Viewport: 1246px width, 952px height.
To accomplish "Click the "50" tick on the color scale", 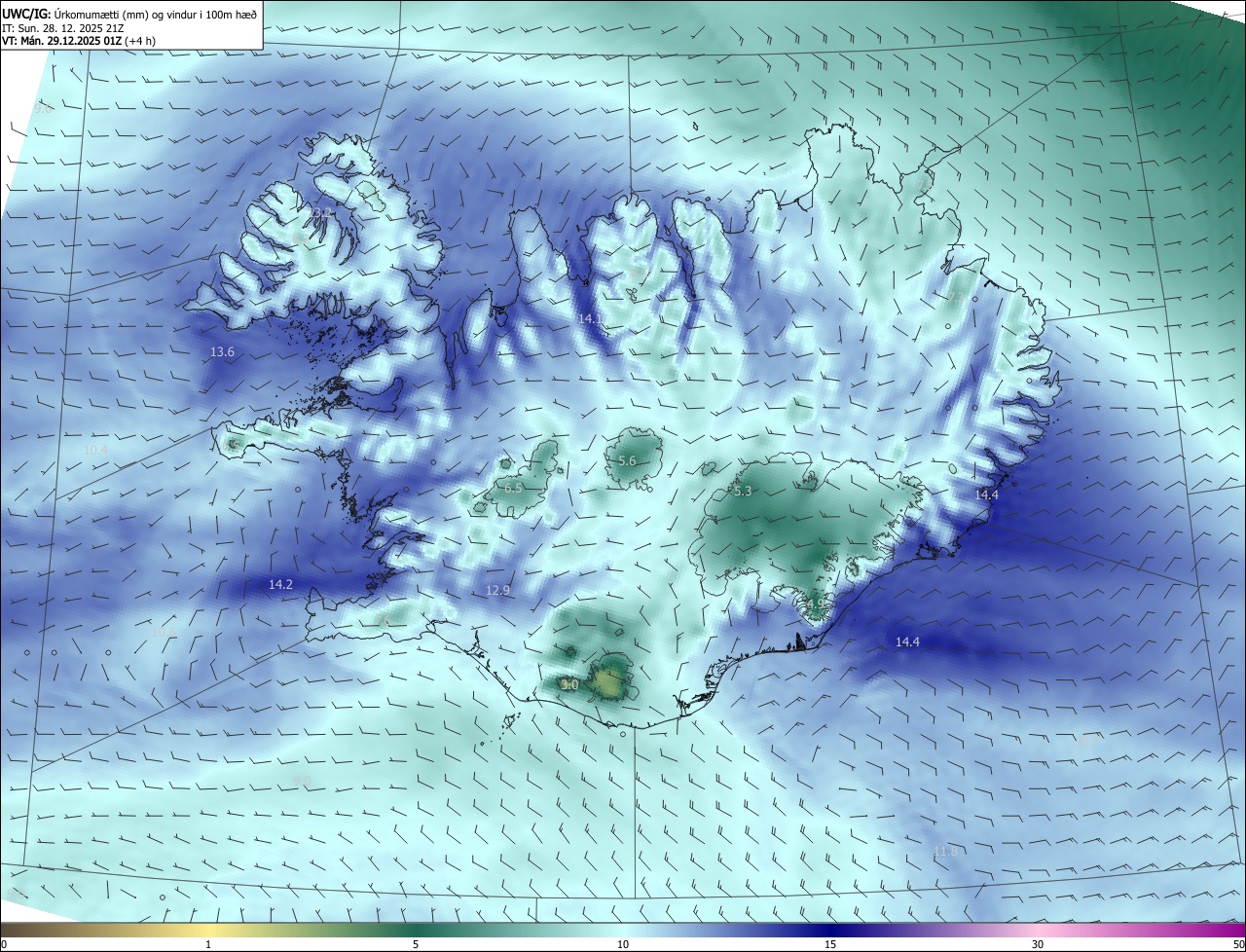I will point(1238,944).
